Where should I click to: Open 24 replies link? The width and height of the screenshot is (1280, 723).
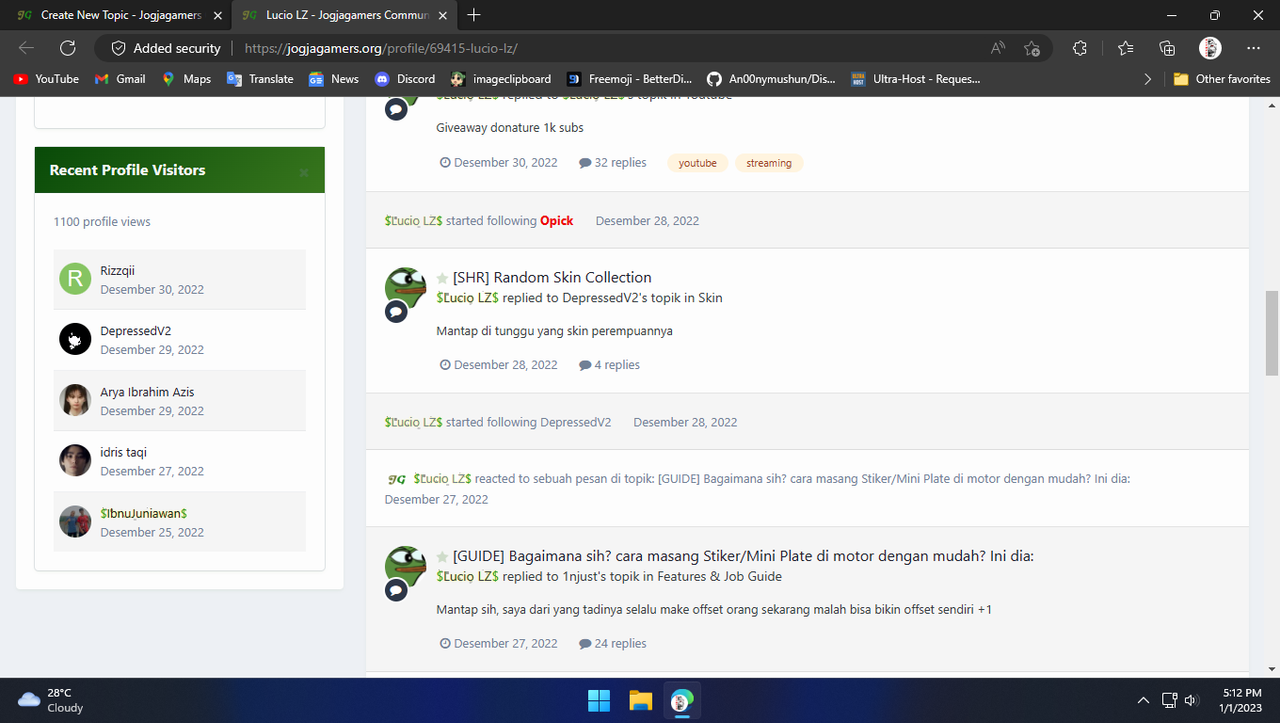(x=613, y=644)
